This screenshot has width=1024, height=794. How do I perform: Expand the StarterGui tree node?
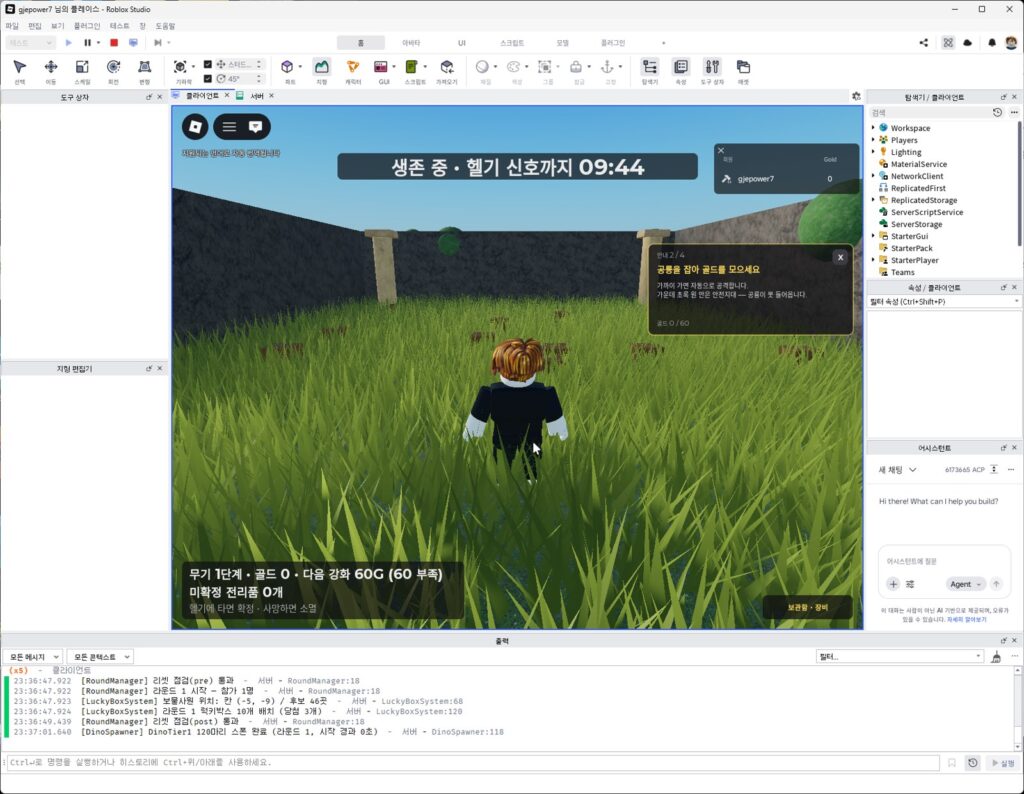(x=873, y=236)
